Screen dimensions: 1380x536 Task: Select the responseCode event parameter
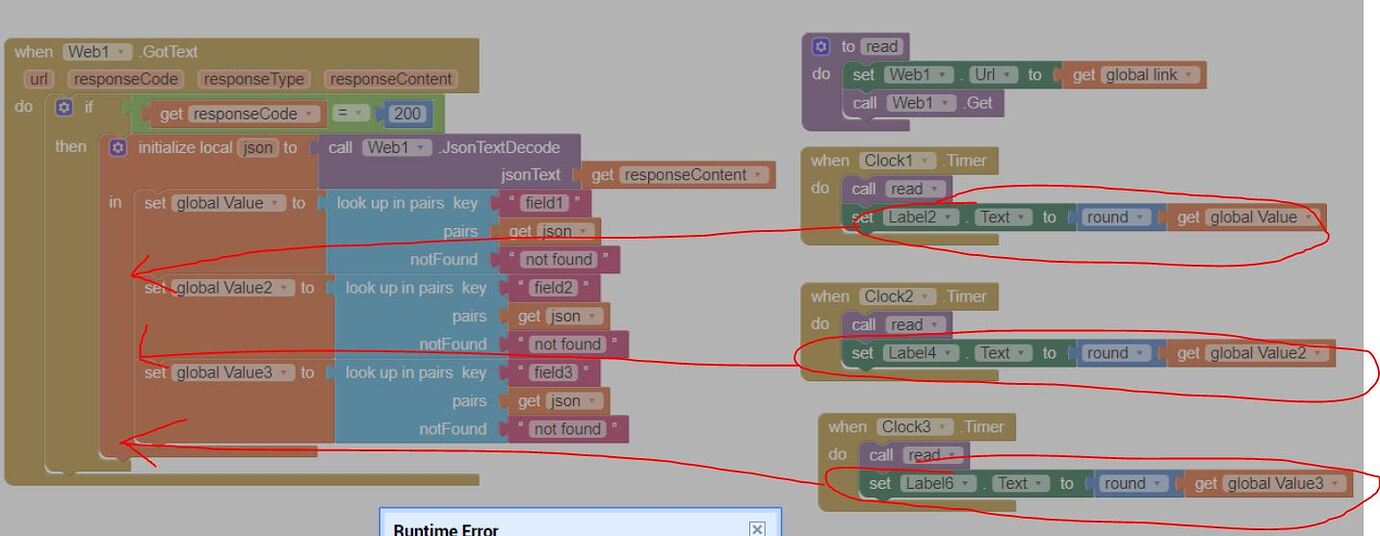[125, 79]
